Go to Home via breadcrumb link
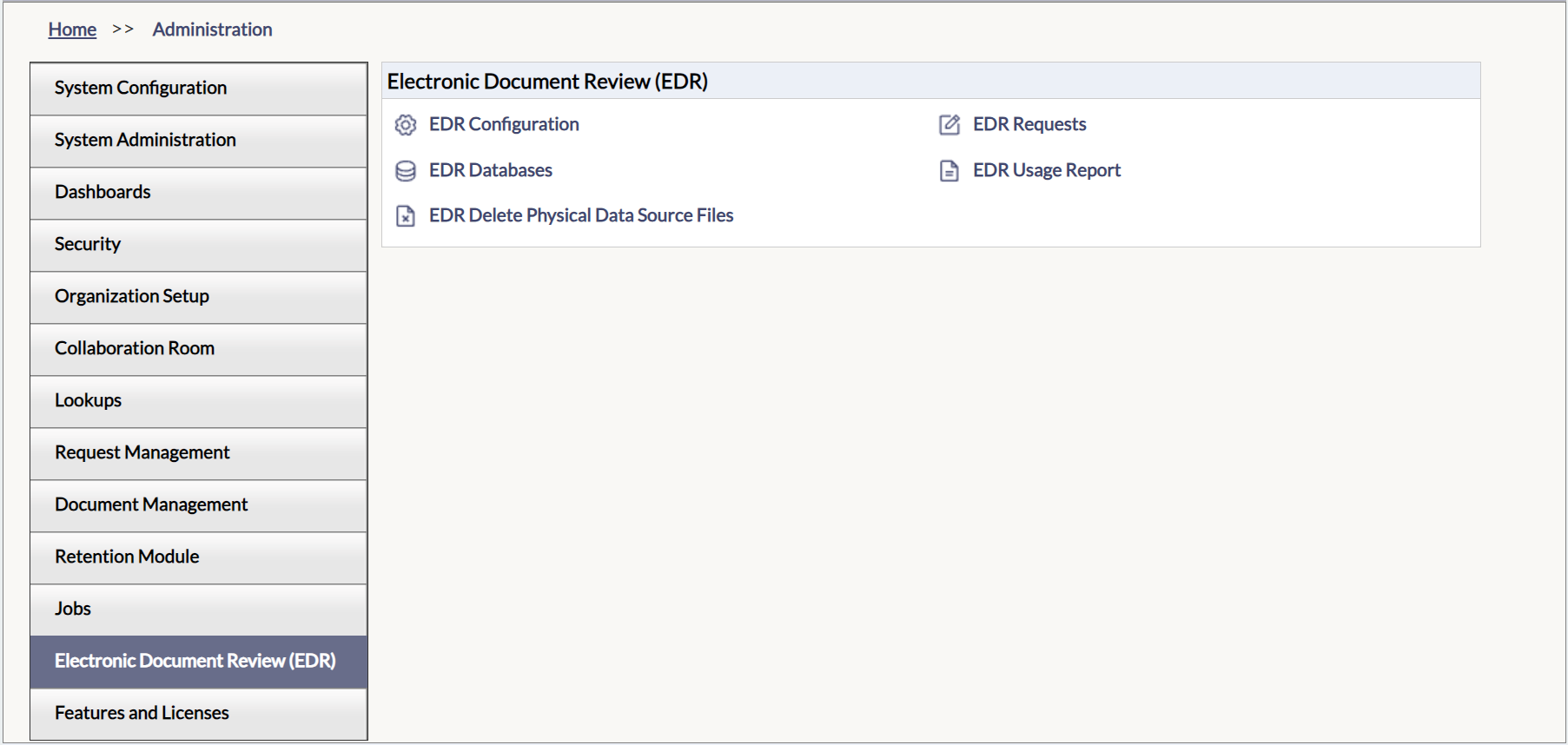Image resolution: width=1568 pixels, height=745 pixels. [x=72, y=30]
